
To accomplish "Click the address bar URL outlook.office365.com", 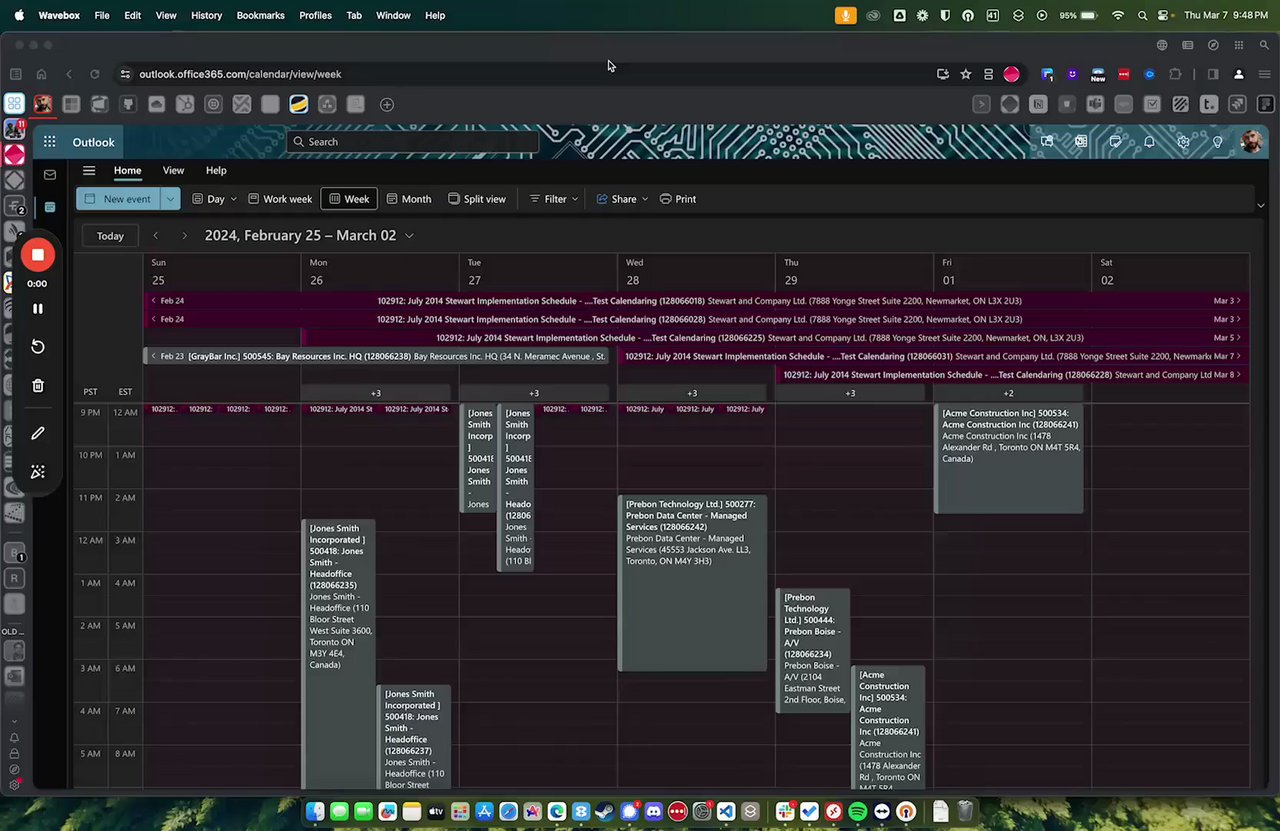I will point(240,74).
